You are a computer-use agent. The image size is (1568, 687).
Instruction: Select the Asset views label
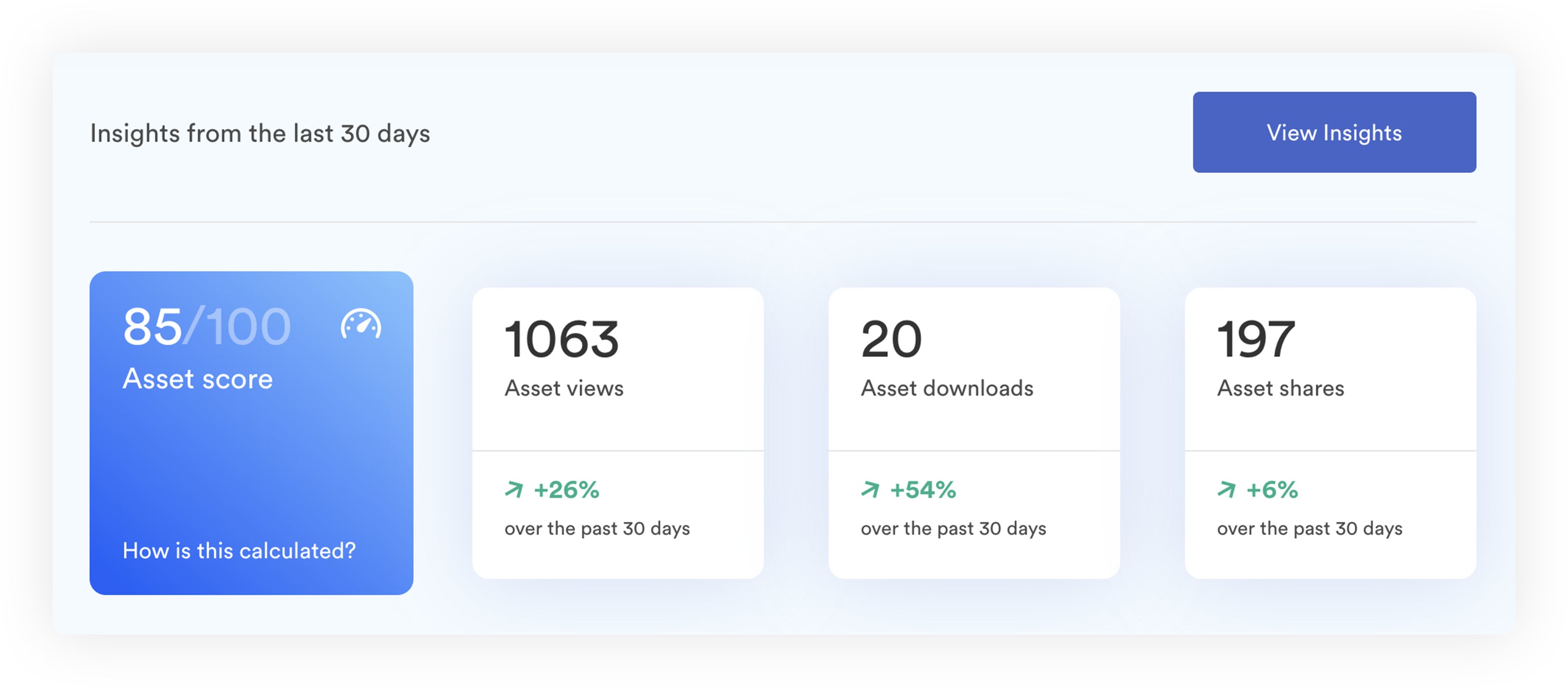[564, 388]
